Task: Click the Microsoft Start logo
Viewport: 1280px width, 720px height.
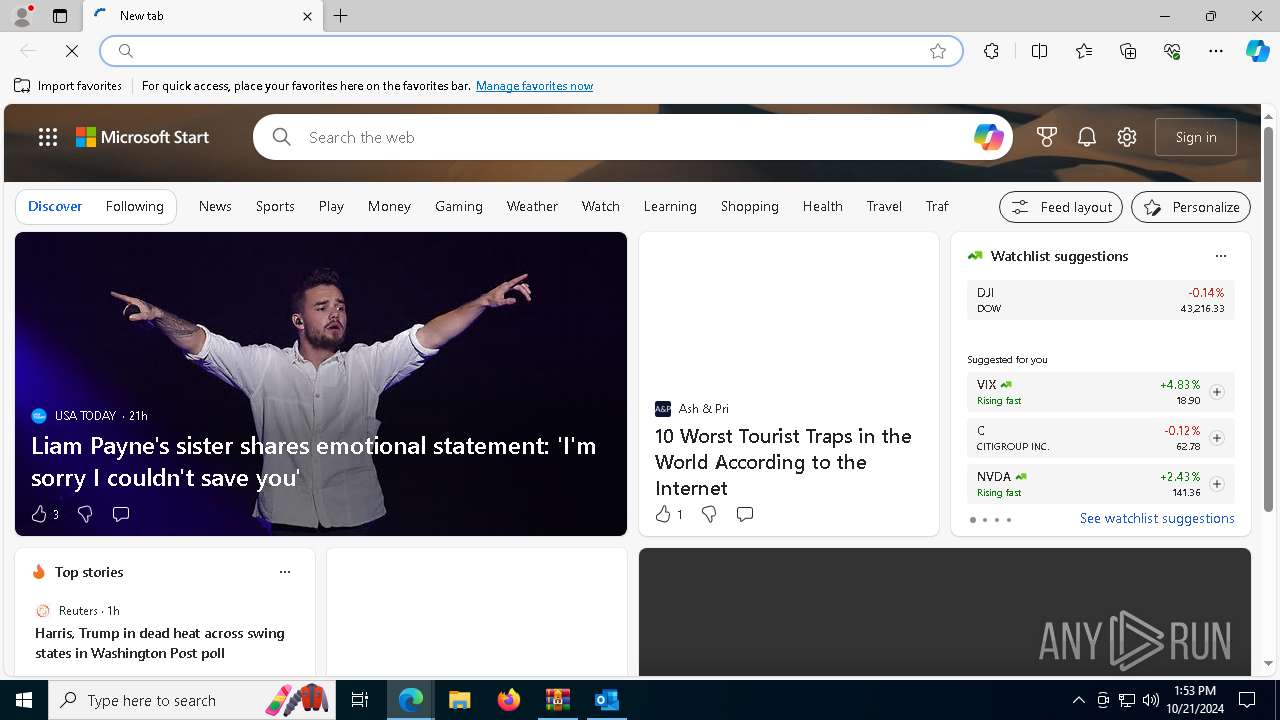Action: click(x=142, y=137)
